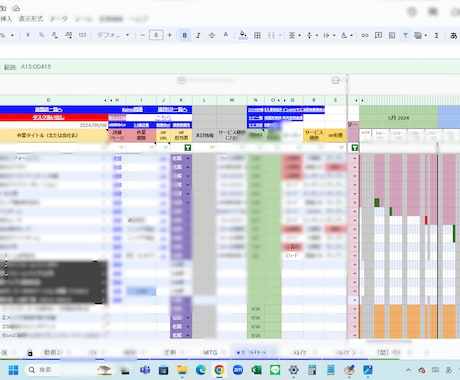Image resolution: width=460 pixels, height=380 pixels.
Task: Open more number formats 123
Action: coord(82,35)
